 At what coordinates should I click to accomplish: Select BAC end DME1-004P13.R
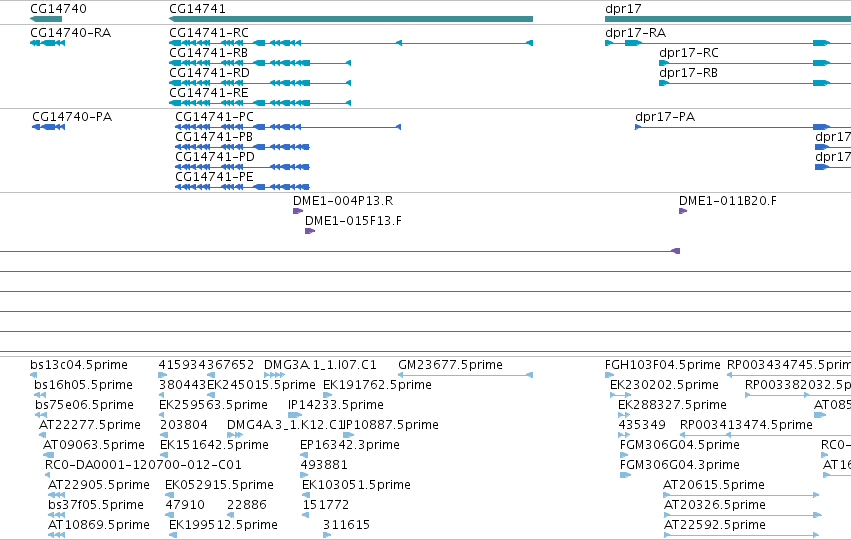(343, 201)
